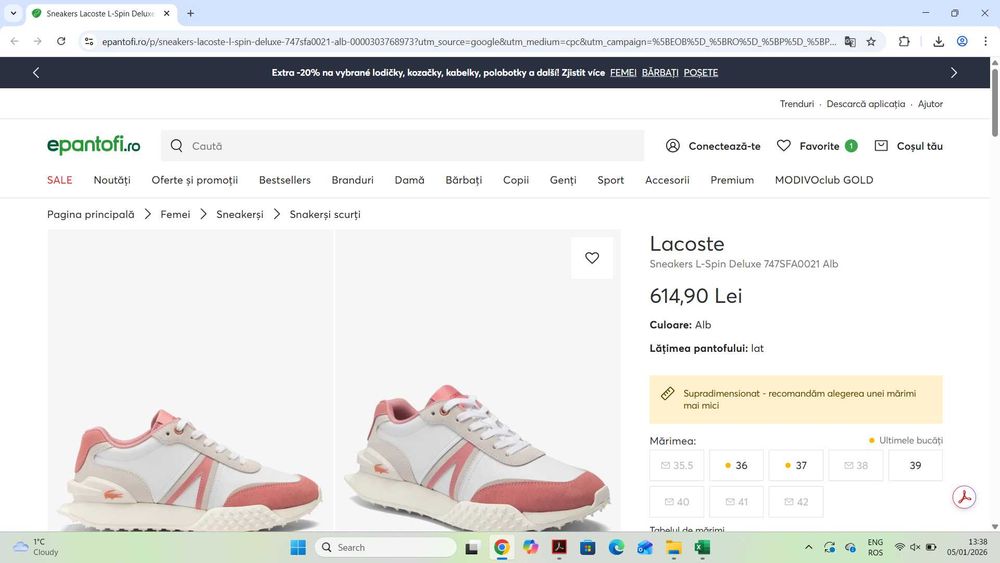Go back with browser back arrow
The width and height of the screenshot is (1000, 563).
tap(15, 41)
